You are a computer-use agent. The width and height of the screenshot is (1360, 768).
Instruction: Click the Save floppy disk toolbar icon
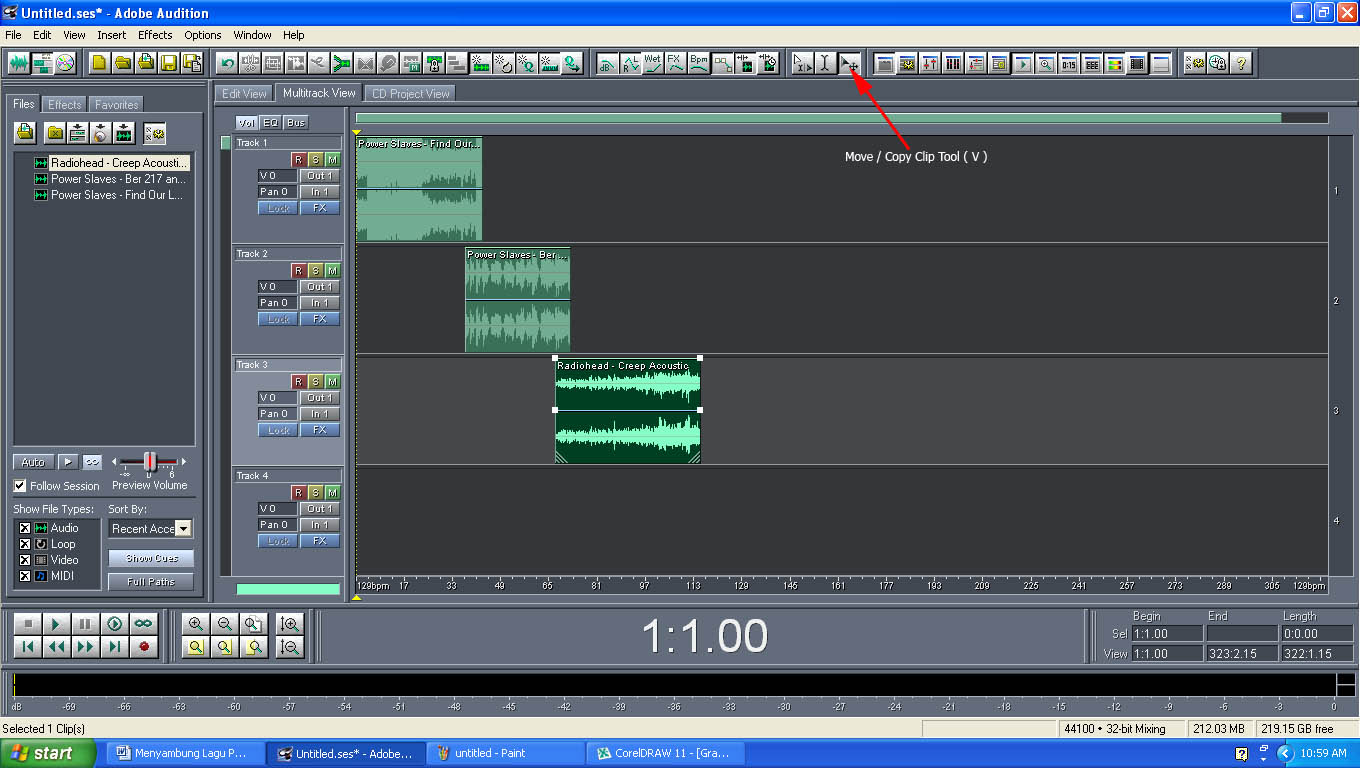(x=169, y=63)
